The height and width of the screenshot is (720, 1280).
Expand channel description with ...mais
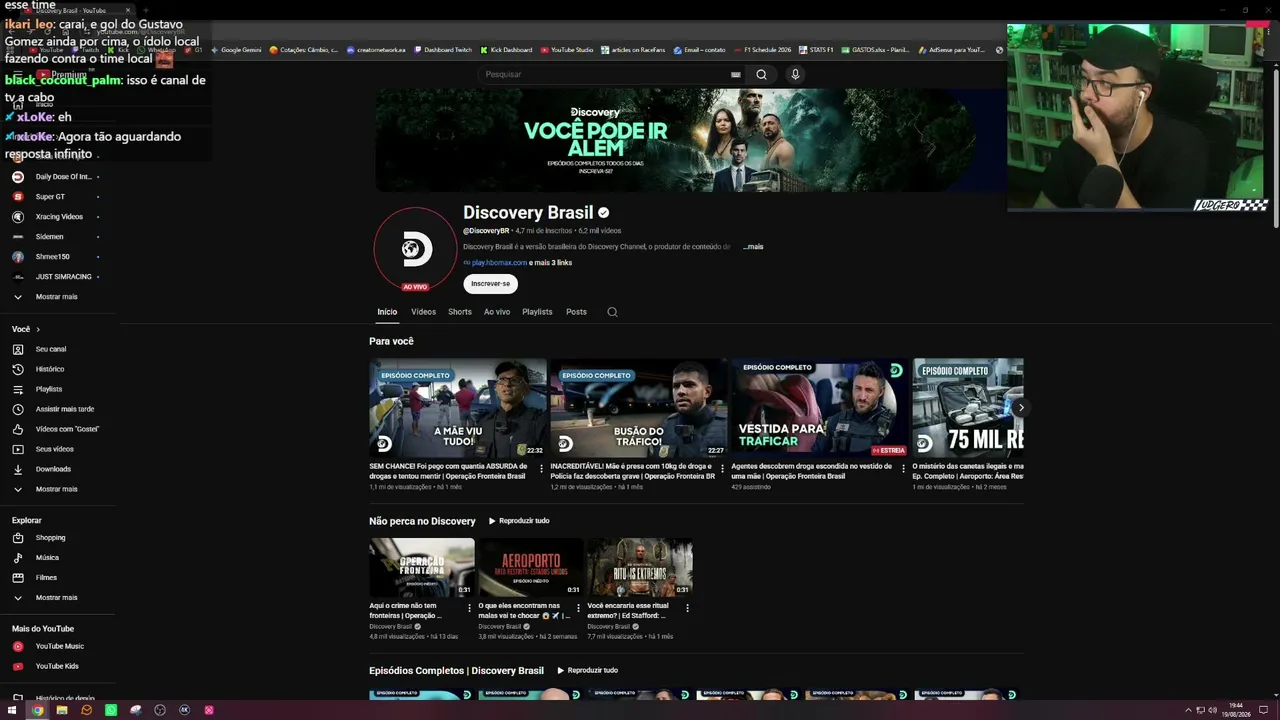(753, 247)
